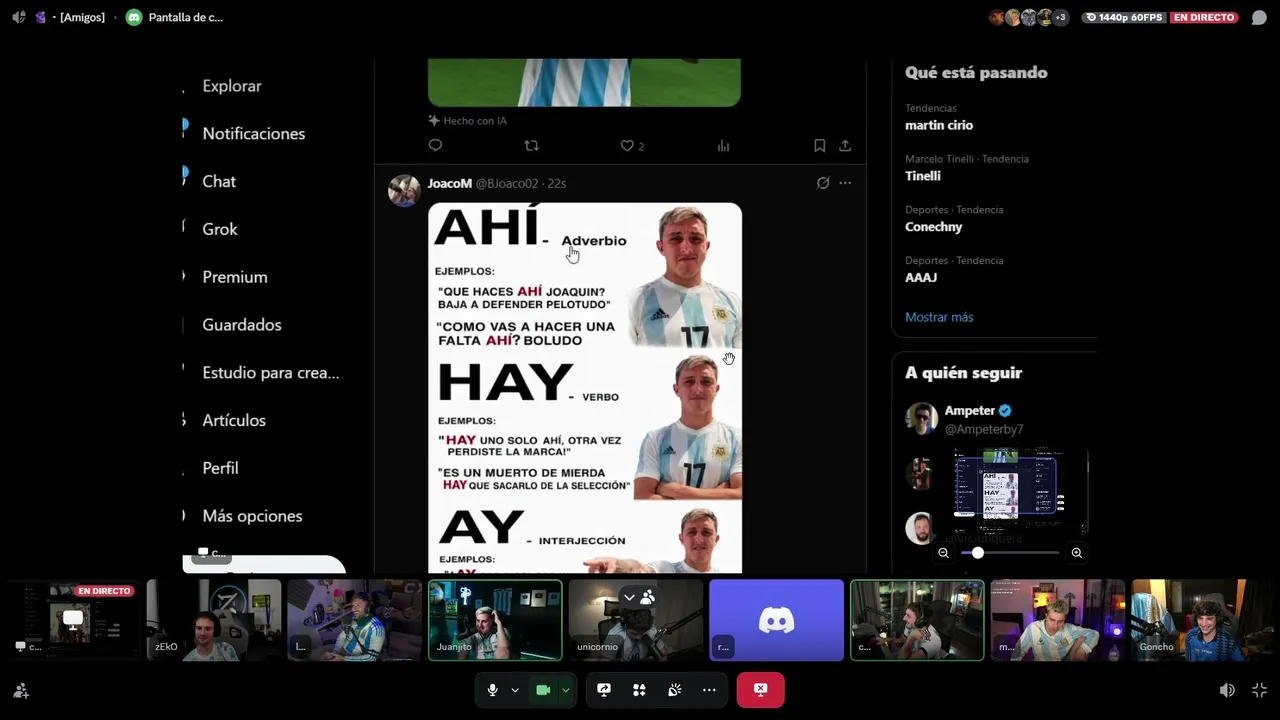Open the Explorar page

click(231, 86)
